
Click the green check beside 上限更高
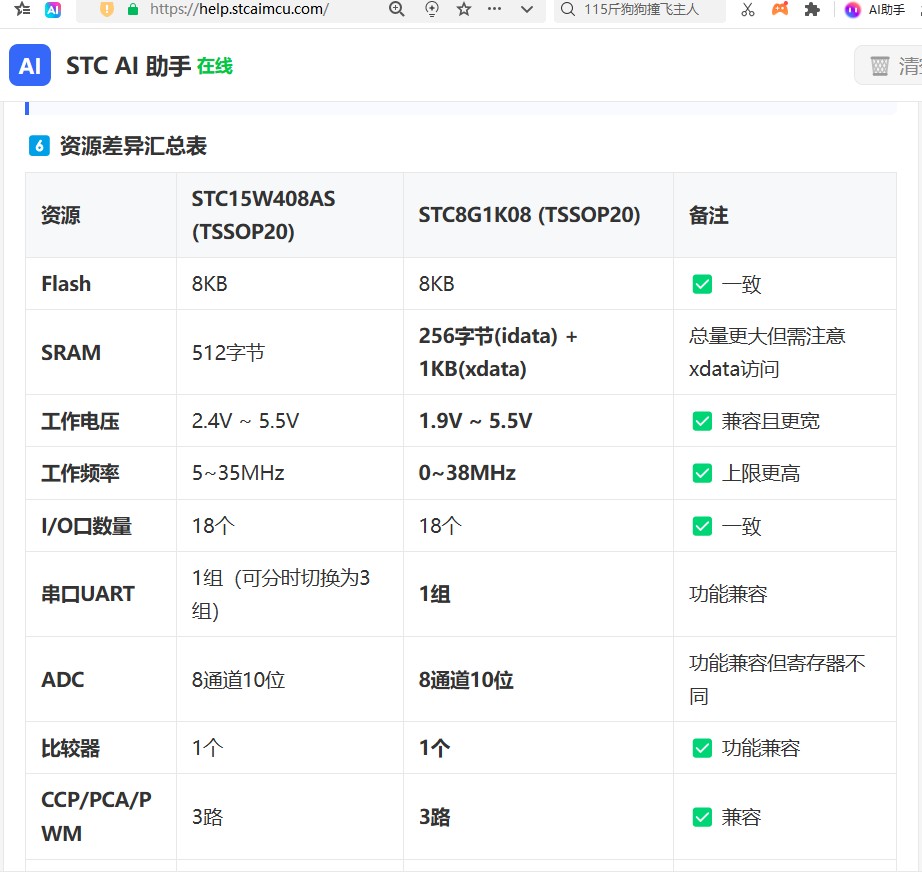coord(702,473)
